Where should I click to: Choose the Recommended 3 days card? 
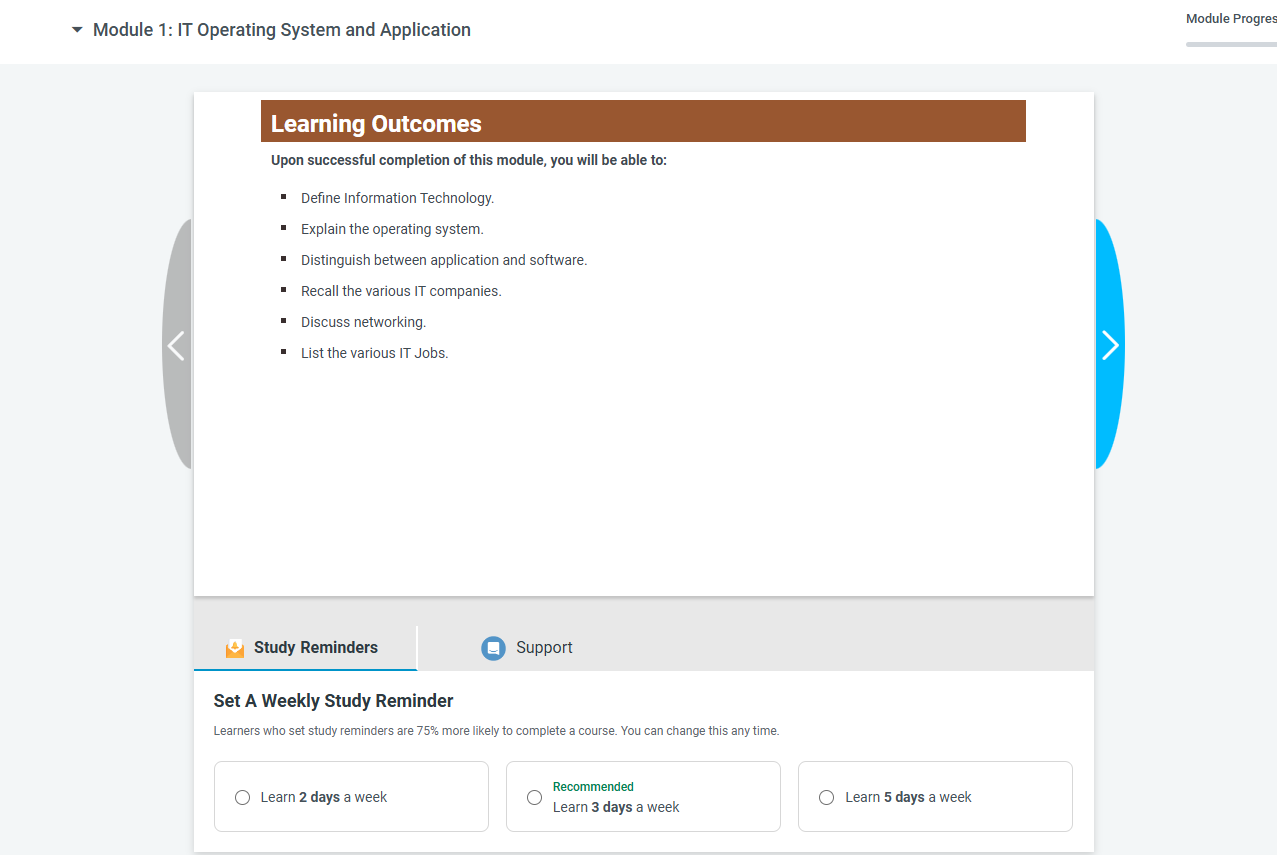pos(643,796)
